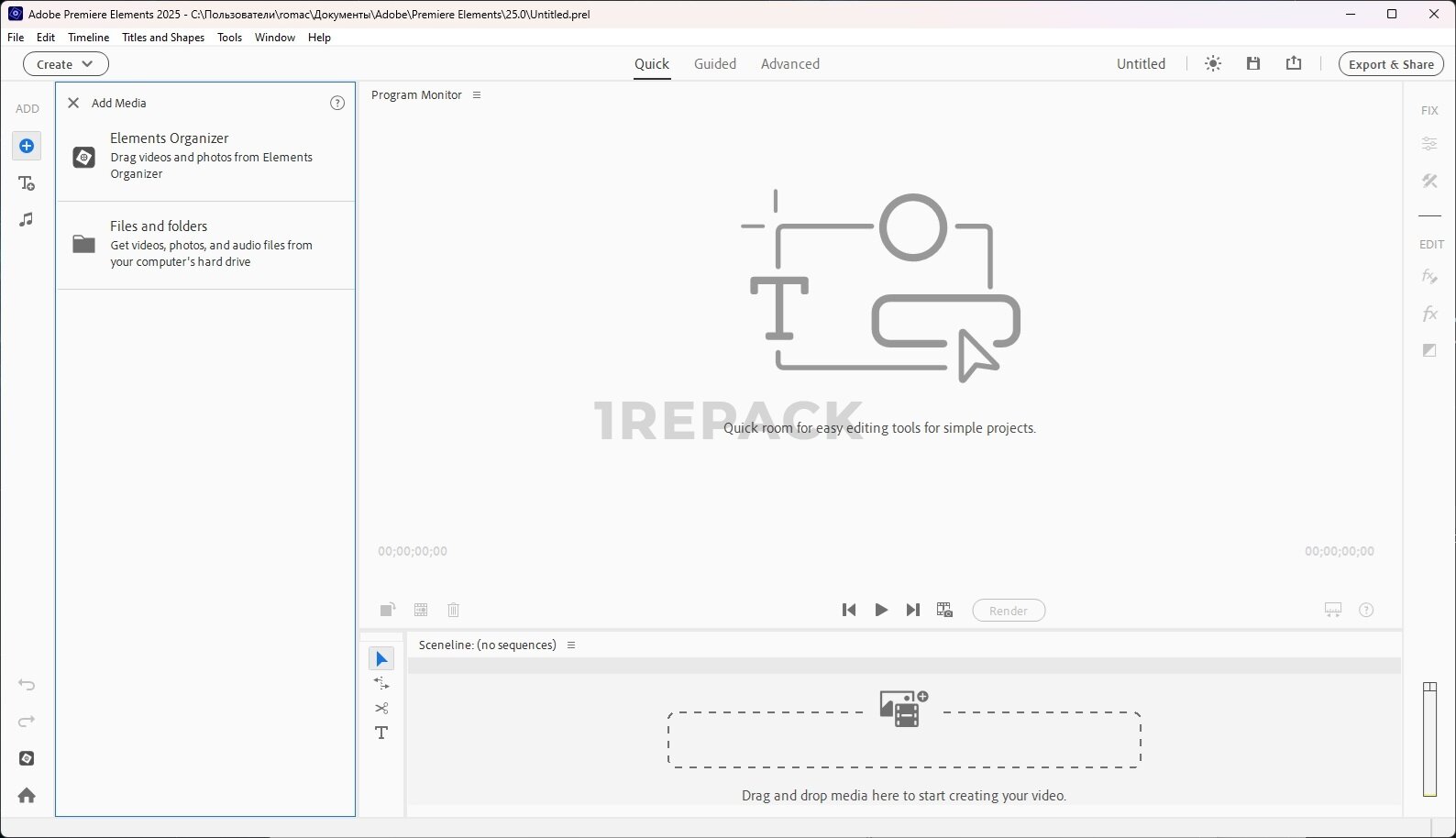
Task: Click the right duration timecode
Action: click(x=1340, y=551)
